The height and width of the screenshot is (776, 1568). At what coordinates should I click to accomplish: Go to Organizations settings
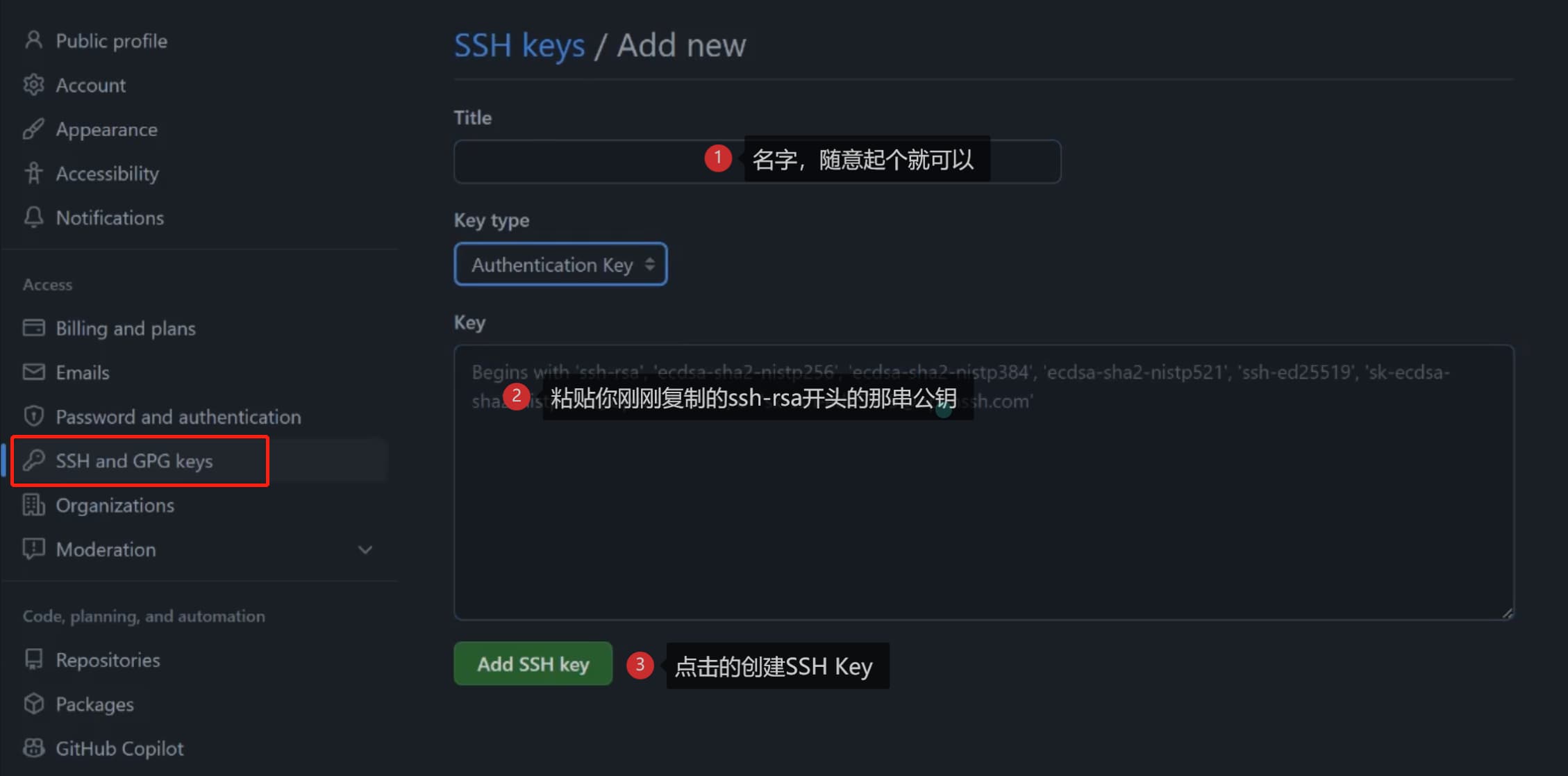coord(115,505)
